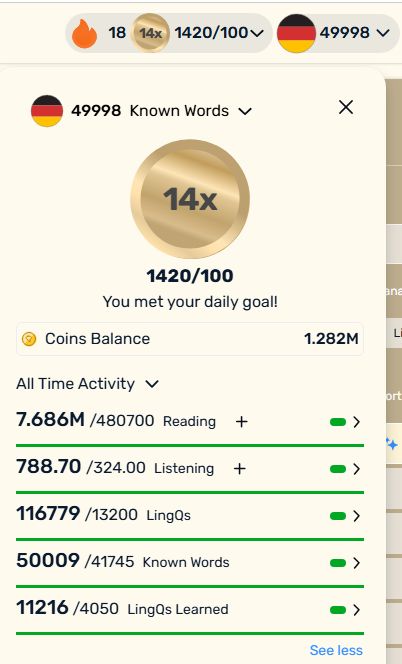402x664 pixels.
Task: Expand the 1420/100 daily goal dropdown
Action: 257,33
